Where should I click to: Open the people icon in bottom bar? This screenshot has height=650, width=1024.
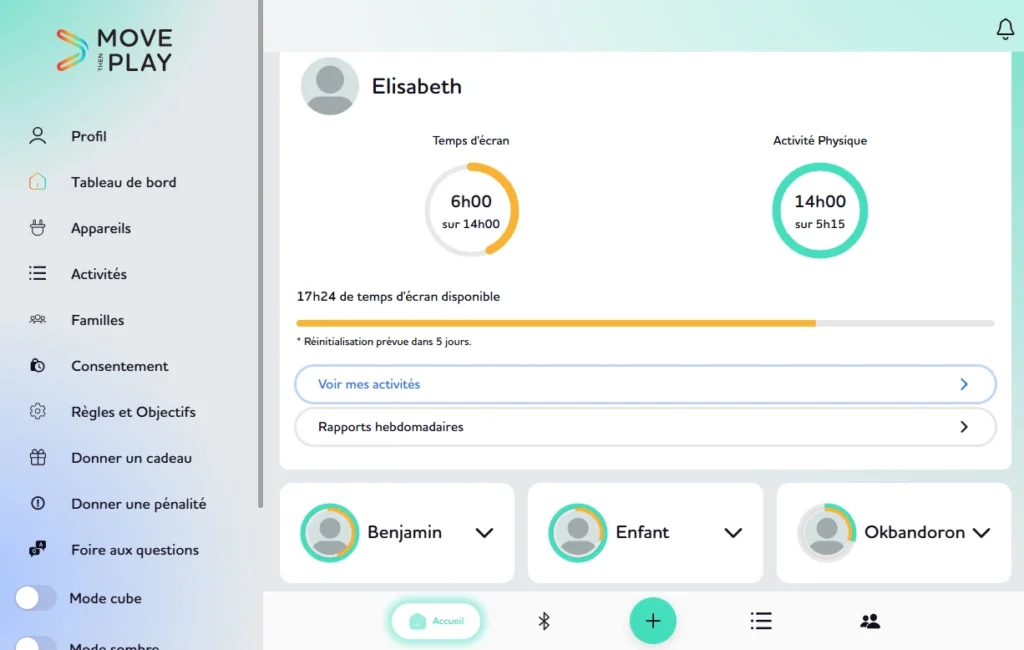[x=870, y=621]
